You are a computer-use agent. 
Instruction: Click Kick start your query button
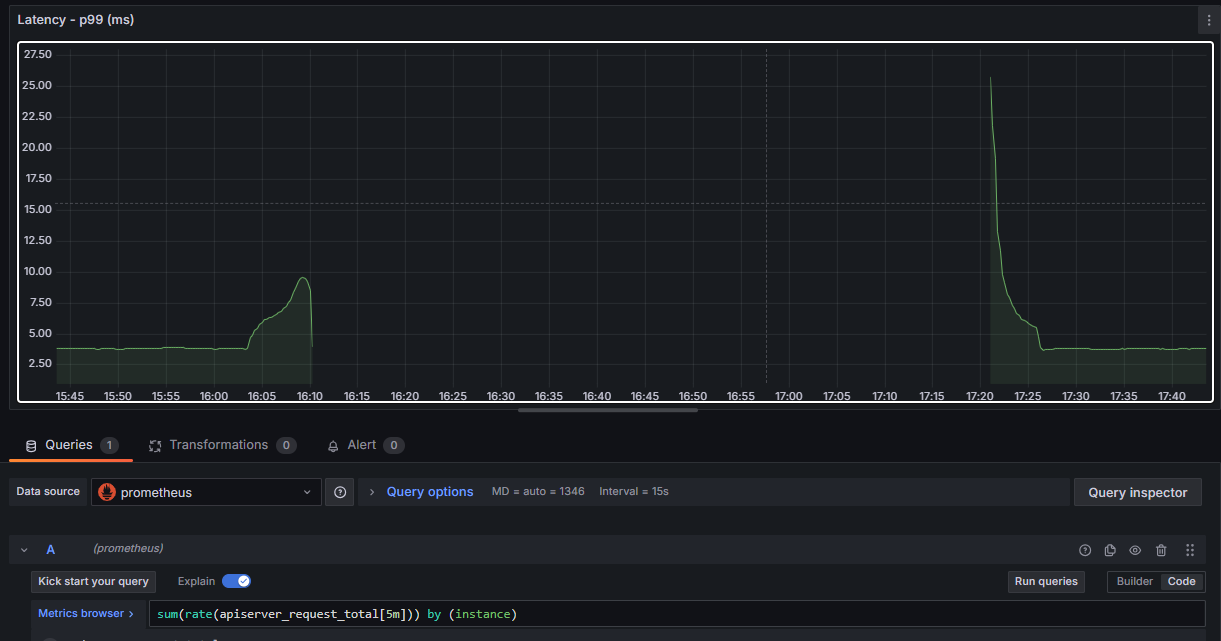93,581
